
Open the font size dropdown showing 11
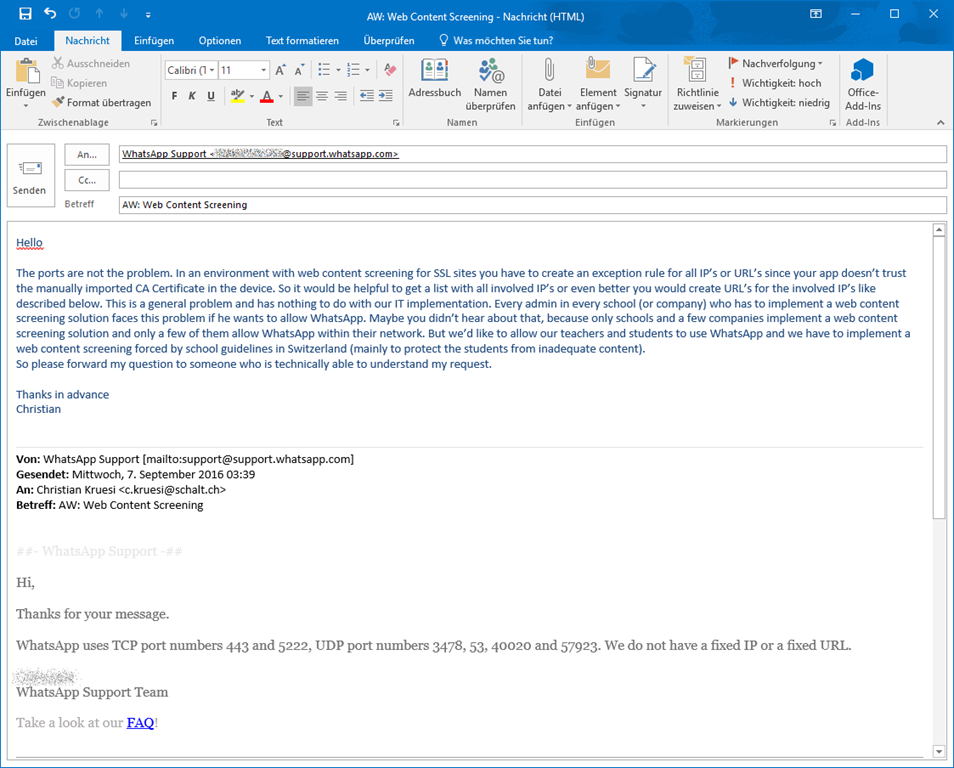pos(264,70)
